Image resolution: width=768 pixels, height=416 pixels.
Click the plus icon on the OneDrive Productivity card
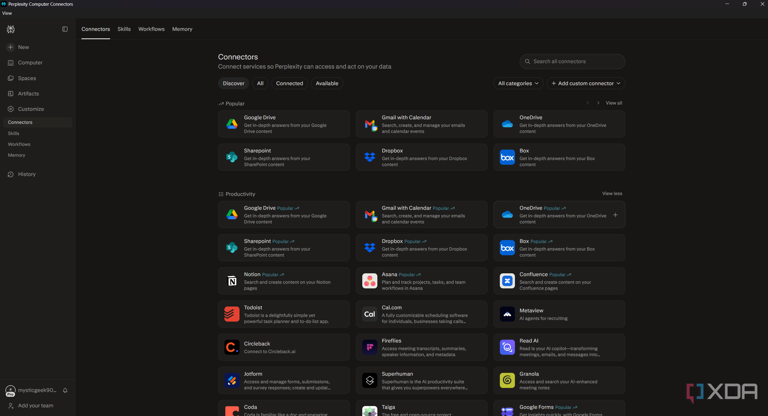[x=615, y=215]
